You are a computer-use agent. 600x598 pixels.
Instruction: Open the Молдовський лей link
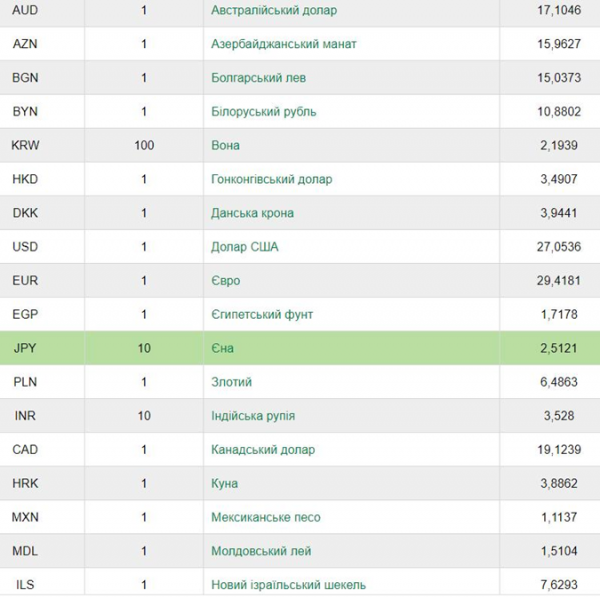pyautogui.click(x=261, y=551)
